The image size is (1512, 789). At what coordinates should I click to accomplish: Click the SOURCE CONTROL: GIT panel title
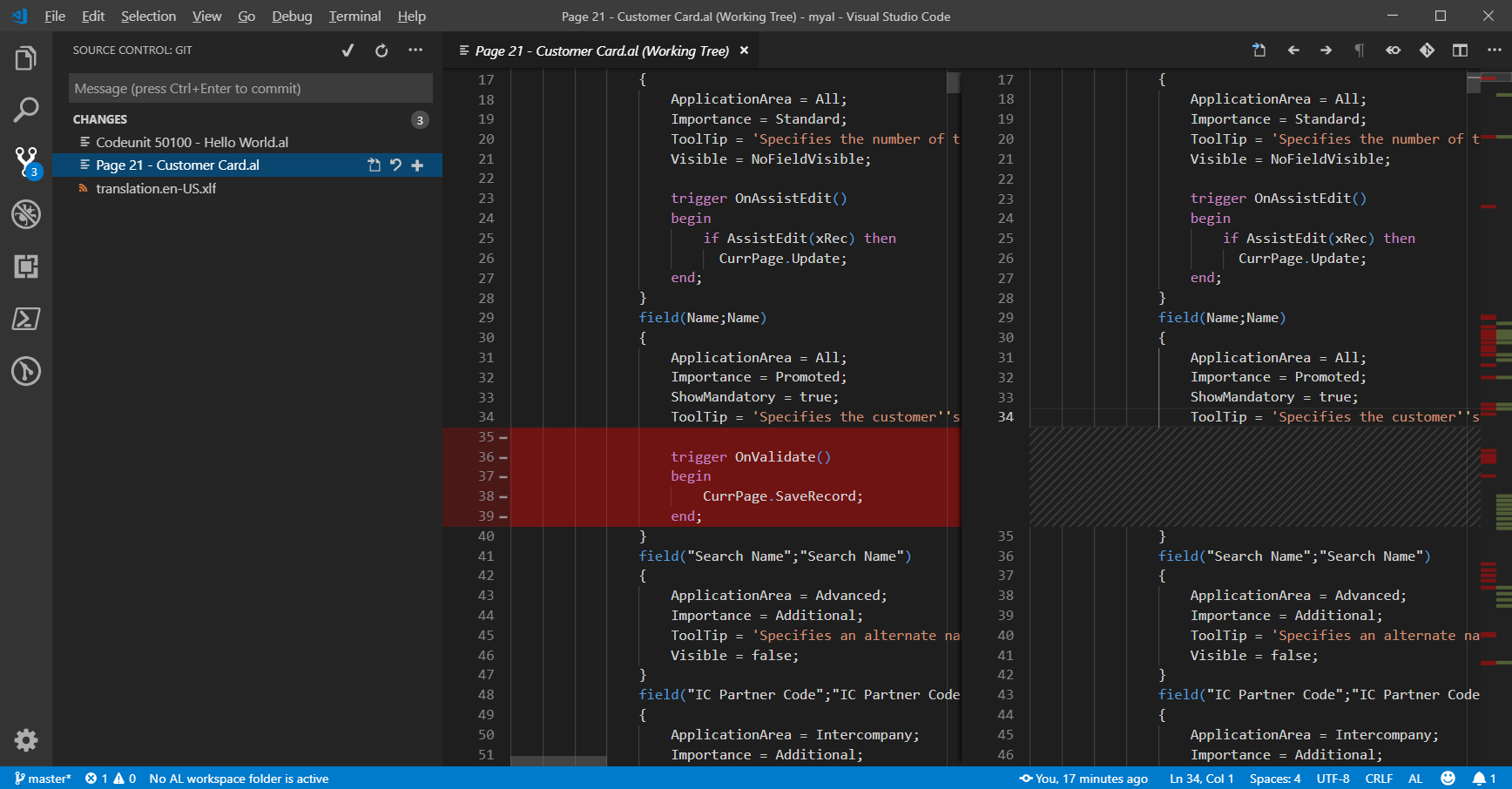click(132, 51)
